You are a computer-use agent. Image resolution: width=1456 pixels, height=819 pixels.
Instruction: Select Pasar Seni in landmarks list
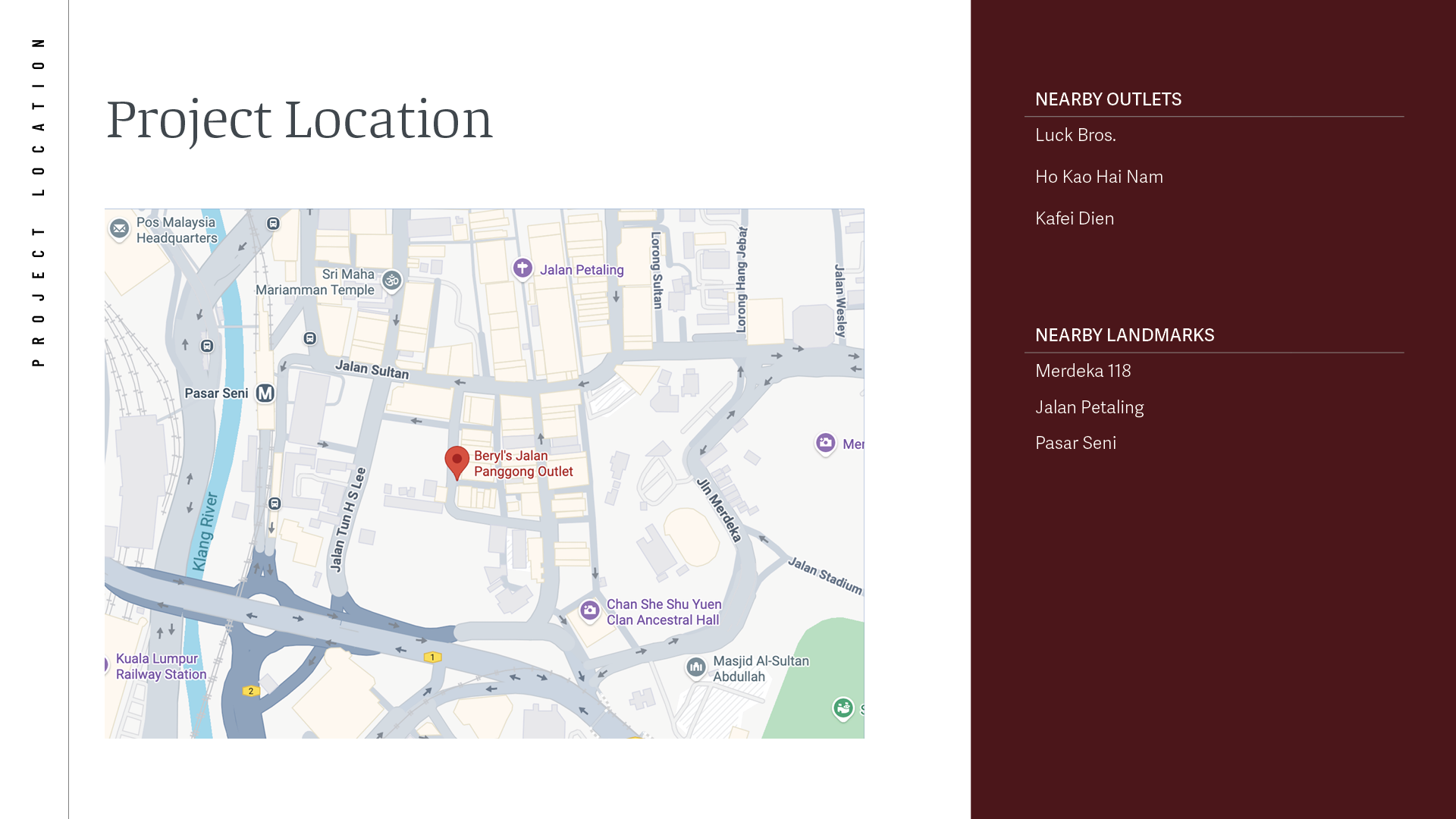point(1075,443)
